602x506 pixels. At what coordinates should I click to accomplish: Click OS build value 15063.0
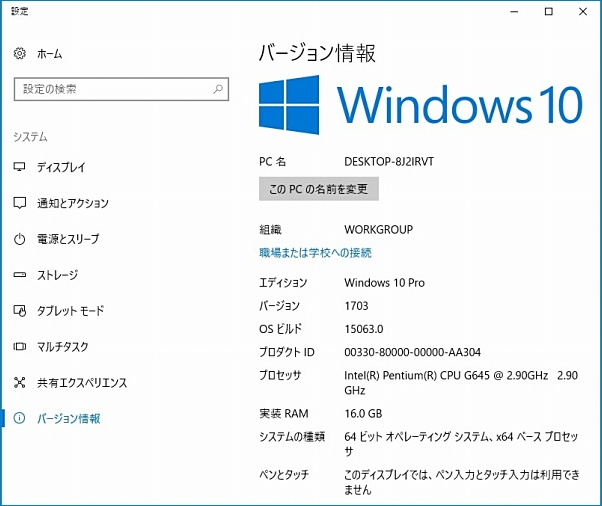coord(364,329)
